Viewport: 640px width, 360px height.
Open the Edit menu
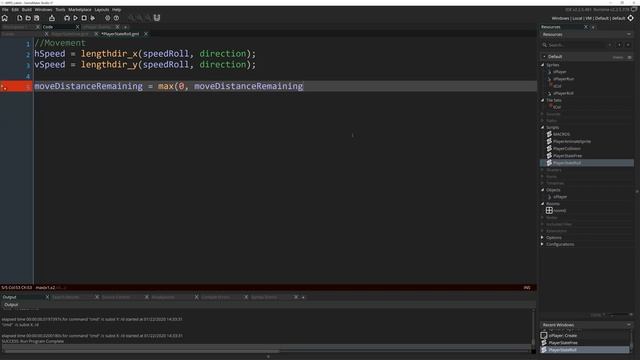tap(15, 9)
